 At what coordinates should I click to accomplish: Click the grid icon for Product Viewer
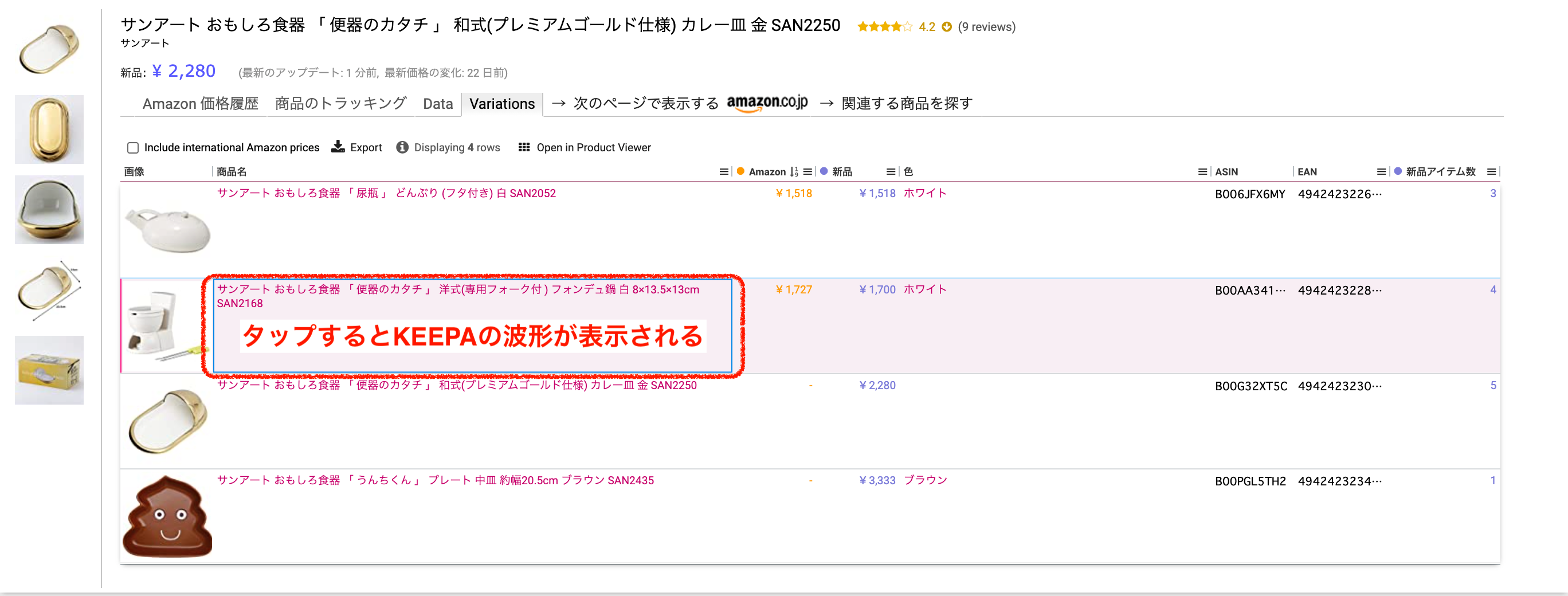coord(523,147)
